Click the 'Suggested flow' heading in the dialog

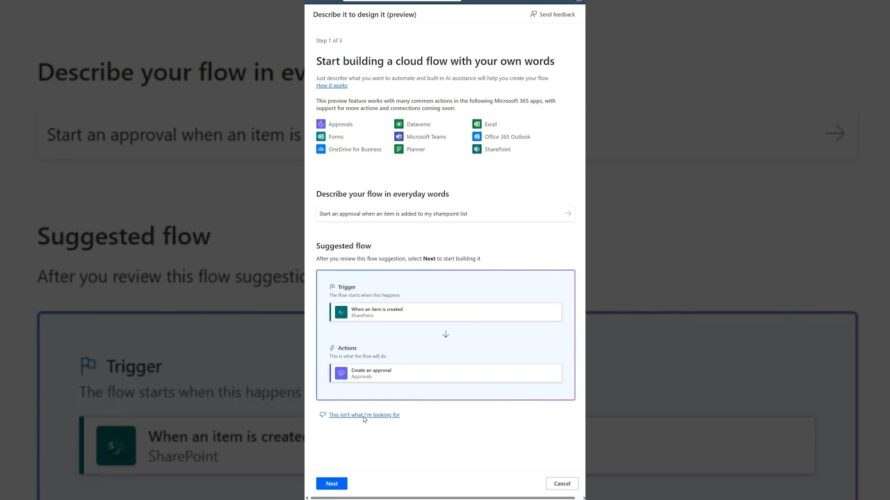343,246
